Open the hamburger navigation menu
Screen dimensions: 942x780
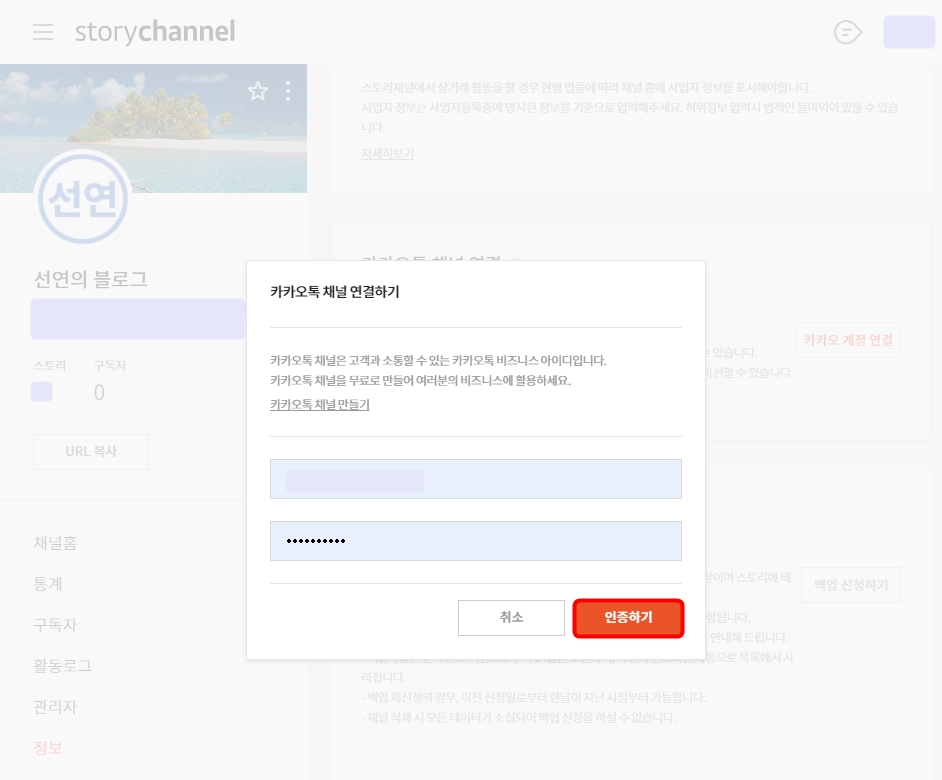coord(42,31)
